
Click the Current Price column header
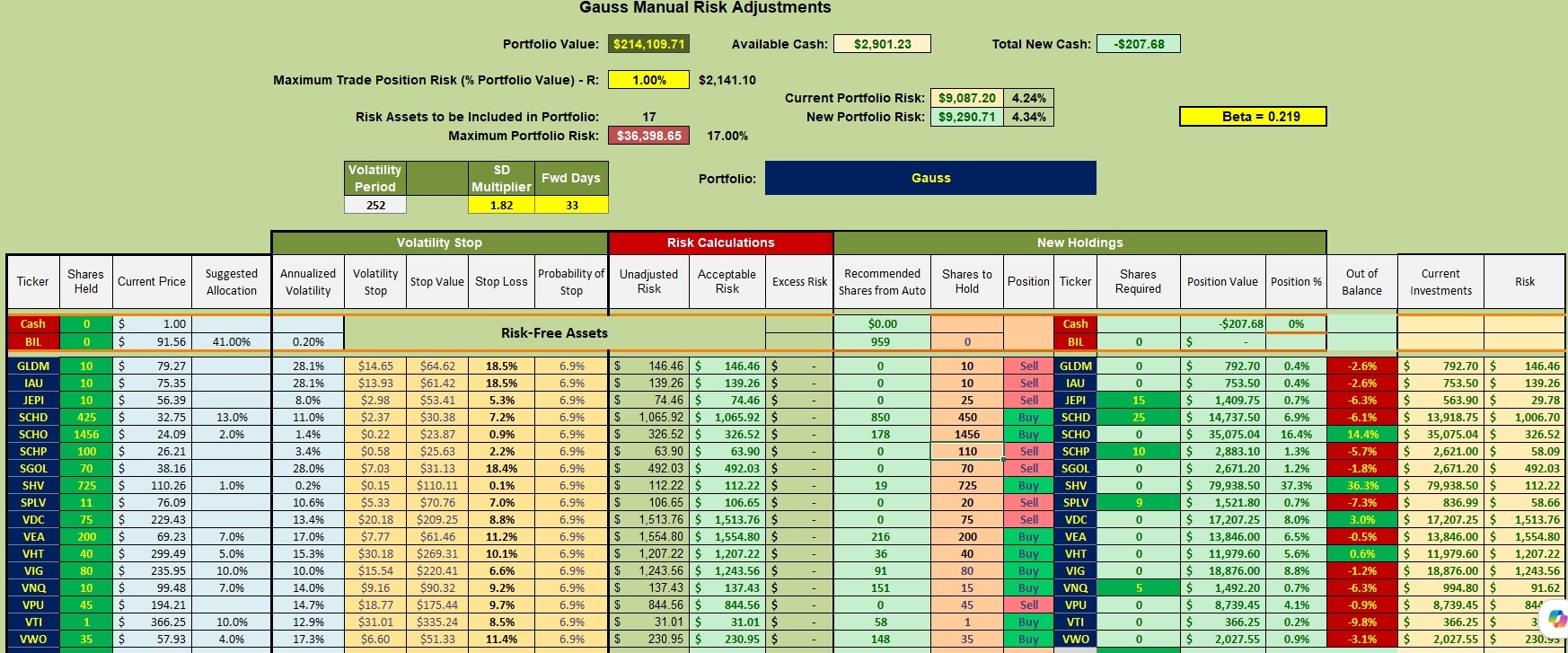[x=152, y=281]
